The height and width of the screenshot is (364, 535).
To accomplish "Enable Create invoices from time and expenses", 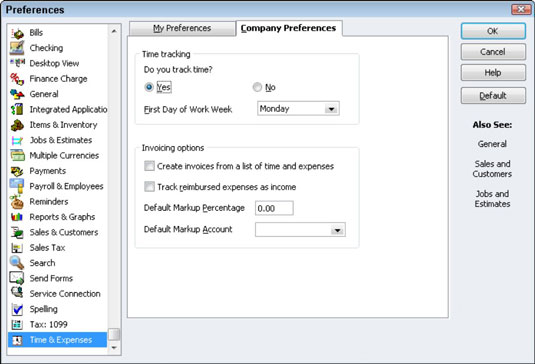I will (x=149, y=166).
